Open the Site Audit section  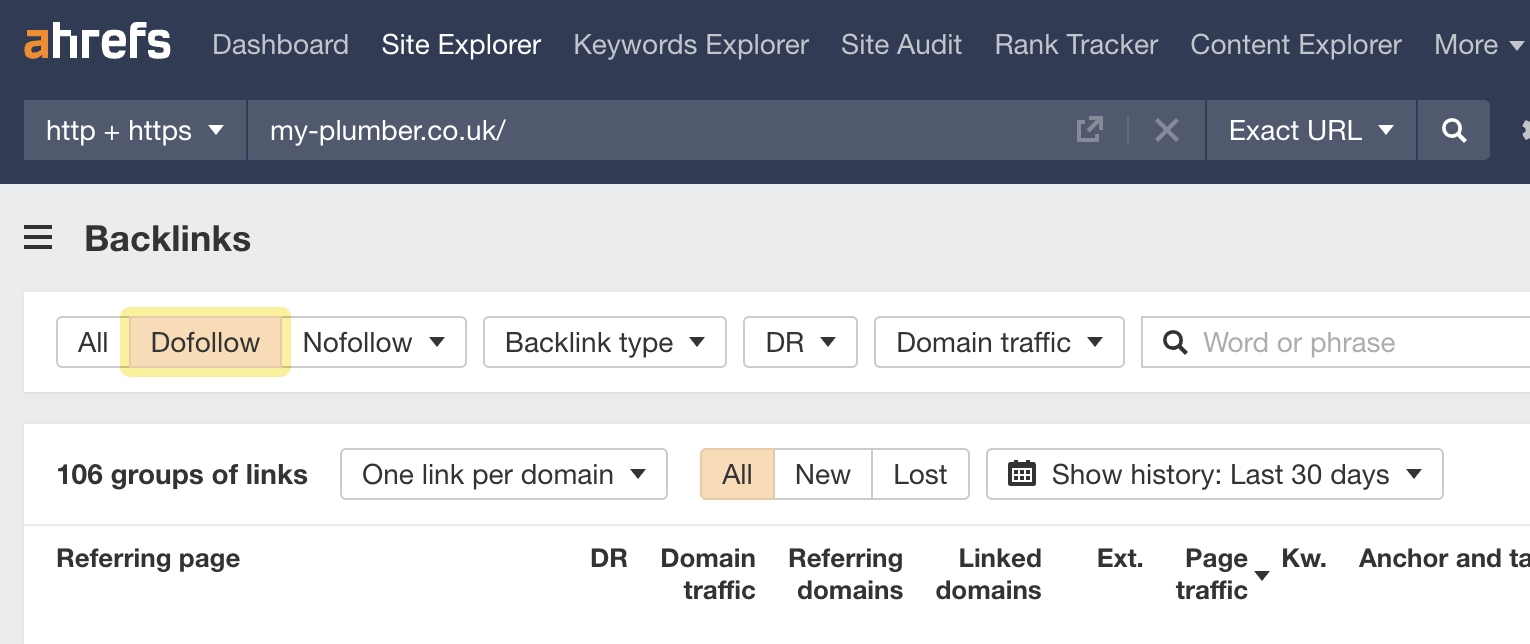coord(900,44)
